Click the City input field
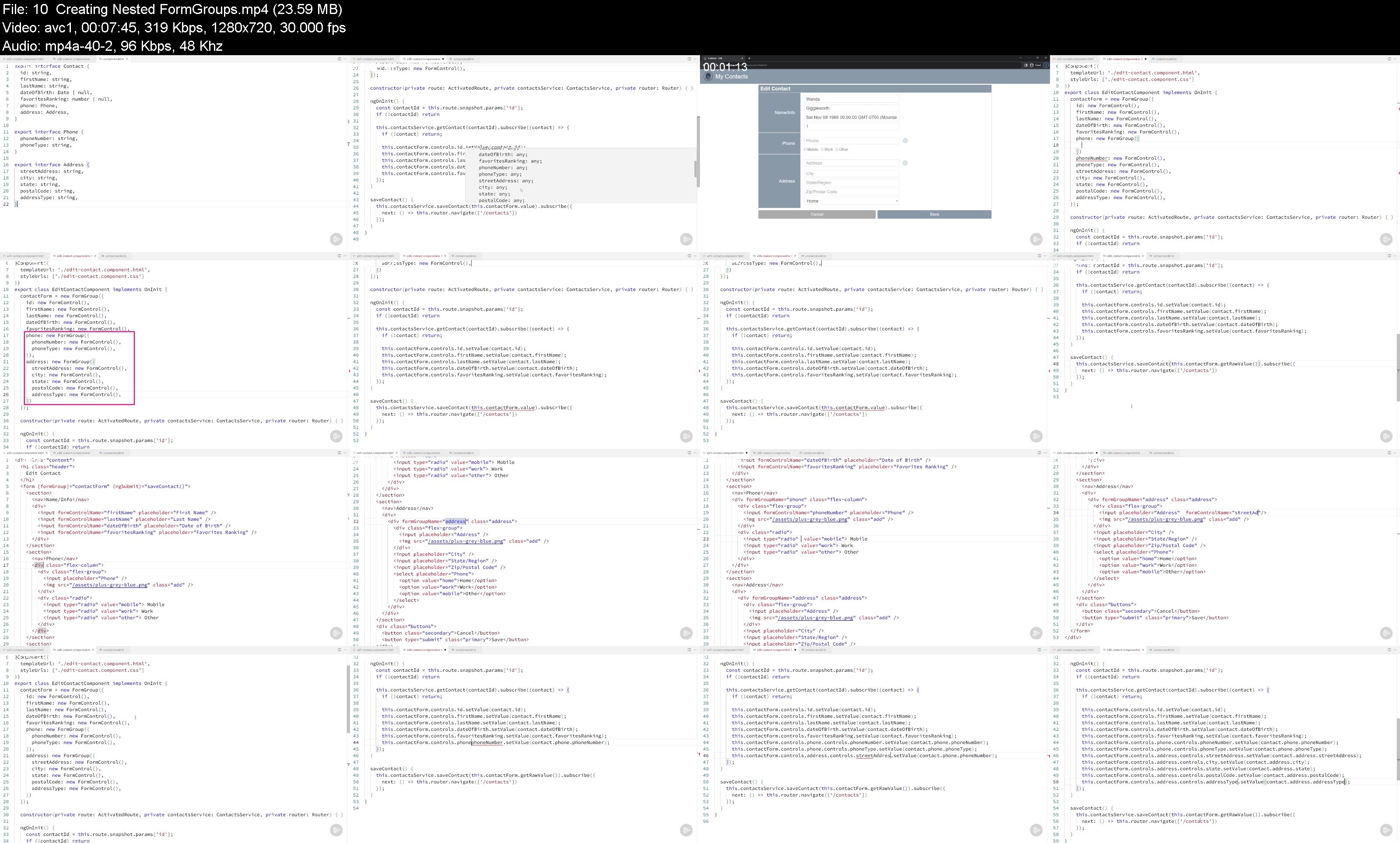 pyautogui.click(x=851, y=173)
